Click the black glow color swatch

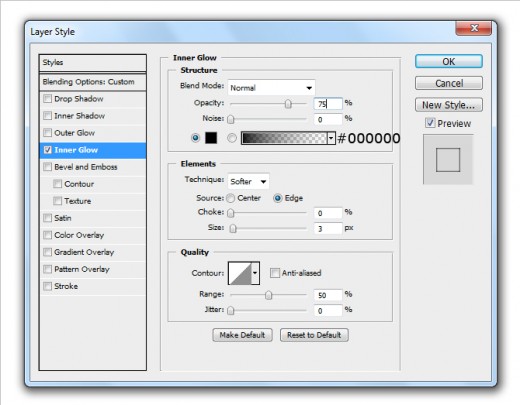tap(211, 138)
